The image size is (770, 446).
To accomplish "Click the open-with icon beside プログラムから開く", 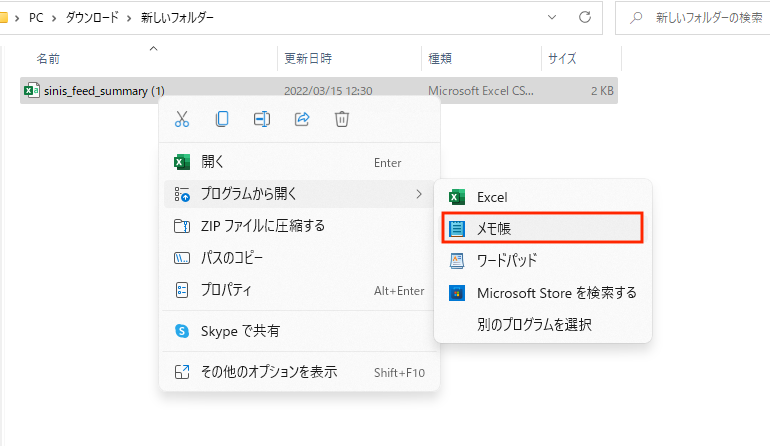I will coord(182,194).
